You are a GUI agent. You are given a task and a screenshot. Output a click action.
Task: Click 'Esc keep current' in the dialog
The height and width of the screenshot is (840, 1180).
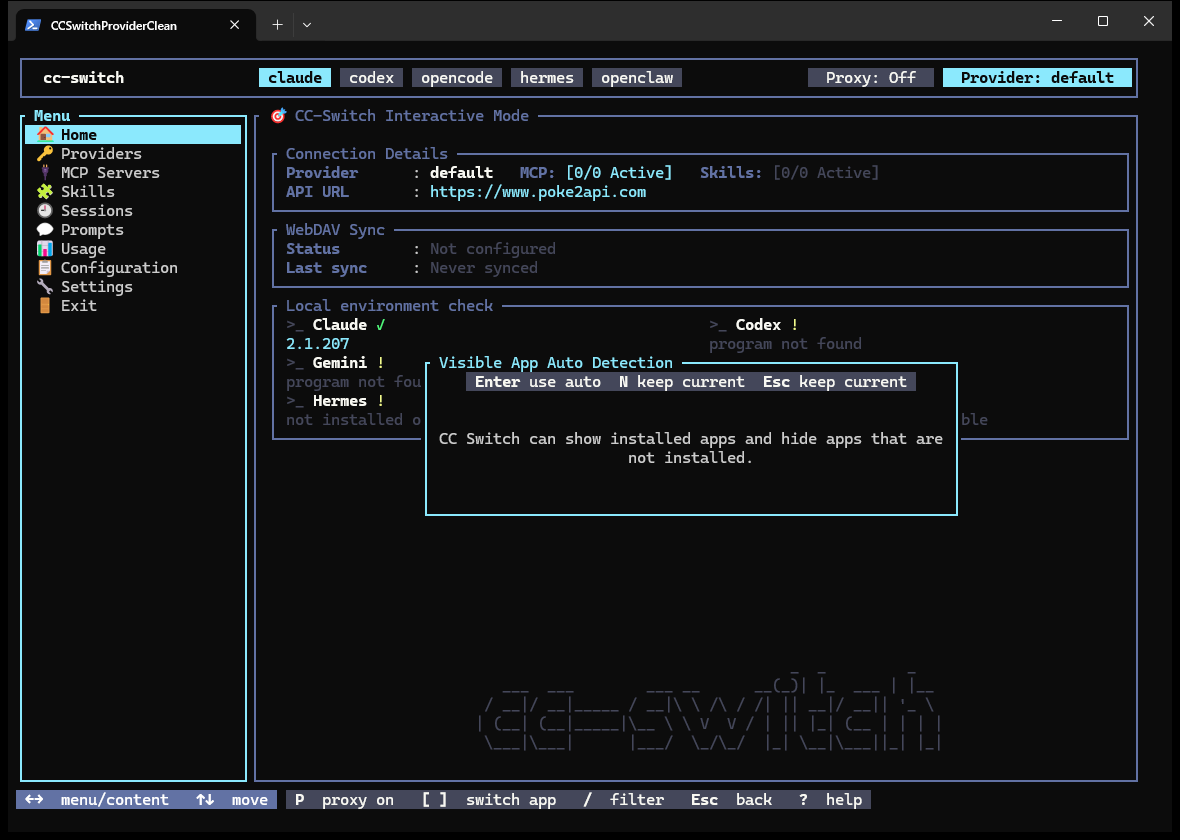[x=835, y=382]
